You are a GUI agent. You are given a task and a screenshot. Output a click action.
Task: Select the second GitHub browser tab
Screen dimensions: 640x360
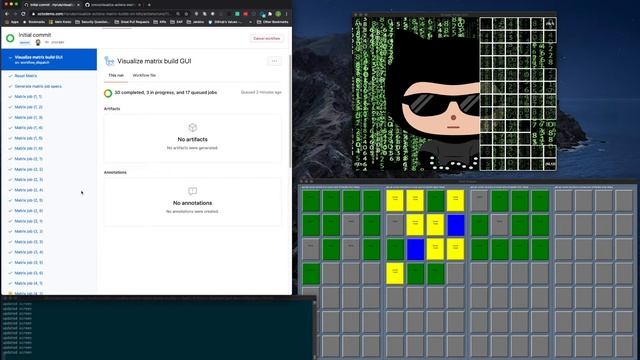[x=113, y=5]
